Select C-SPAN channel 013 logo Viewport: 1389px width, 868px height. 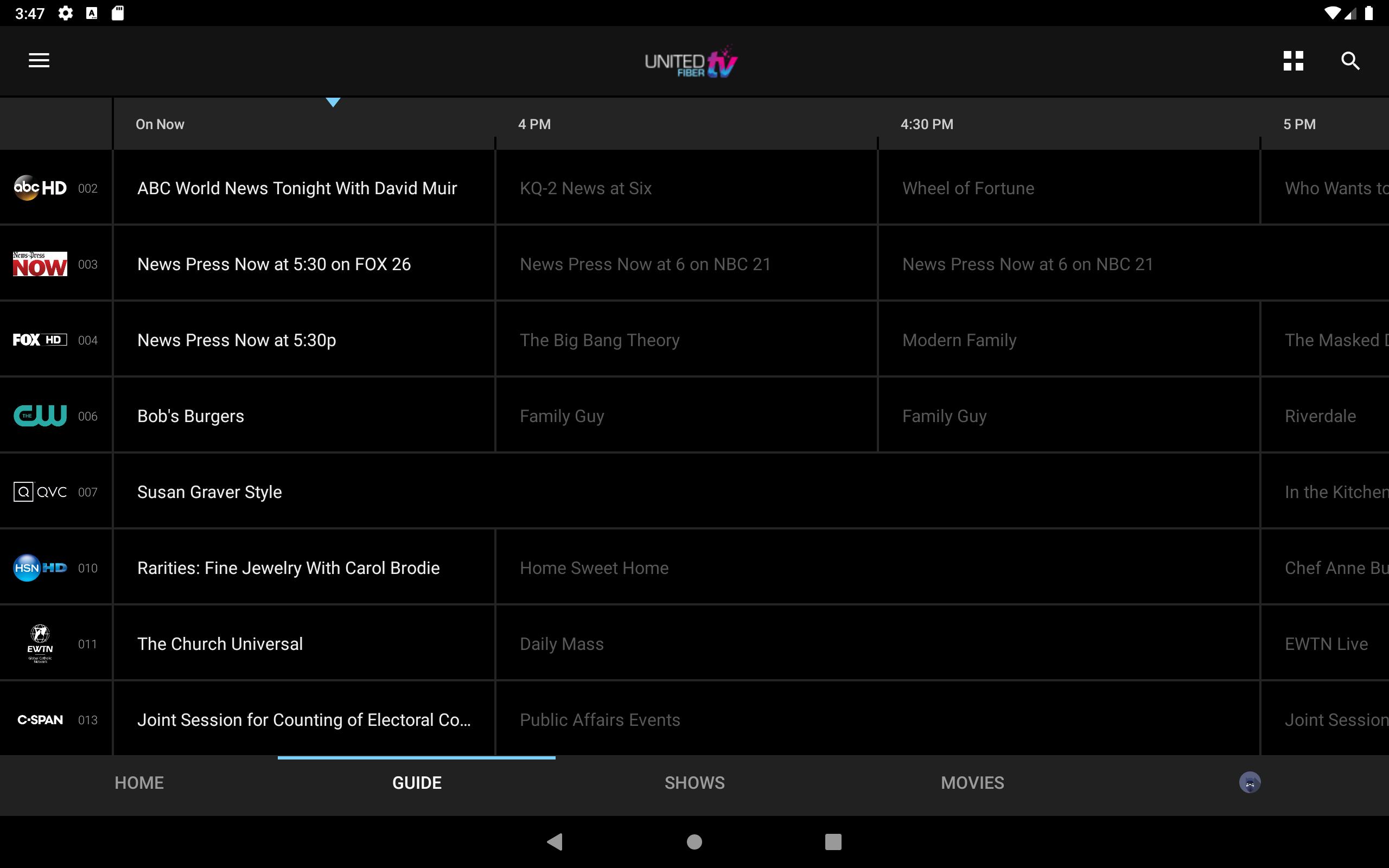point(40,720)
